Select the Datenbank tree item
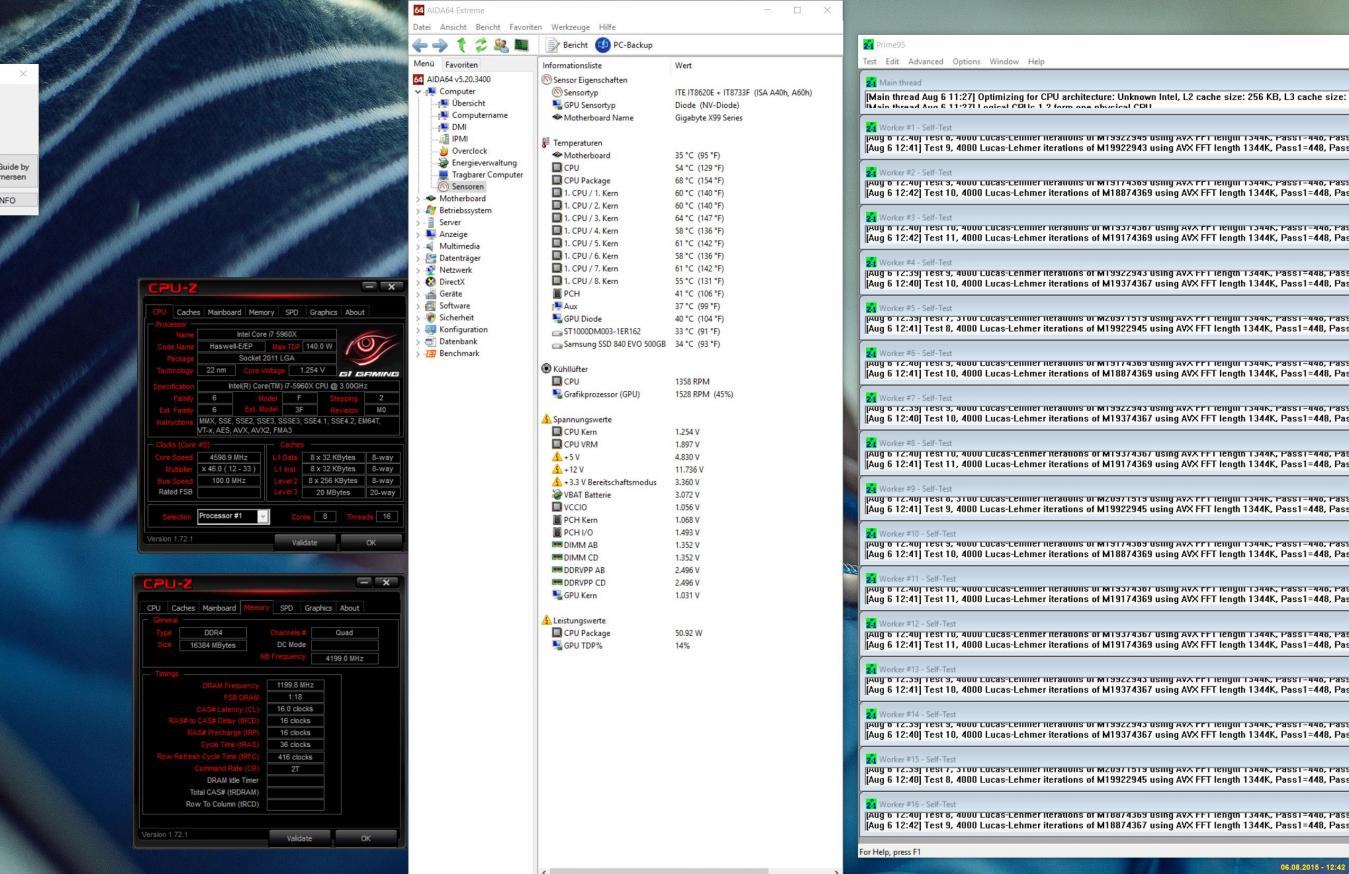1349x874 pixels. click(x=451, y=341)
